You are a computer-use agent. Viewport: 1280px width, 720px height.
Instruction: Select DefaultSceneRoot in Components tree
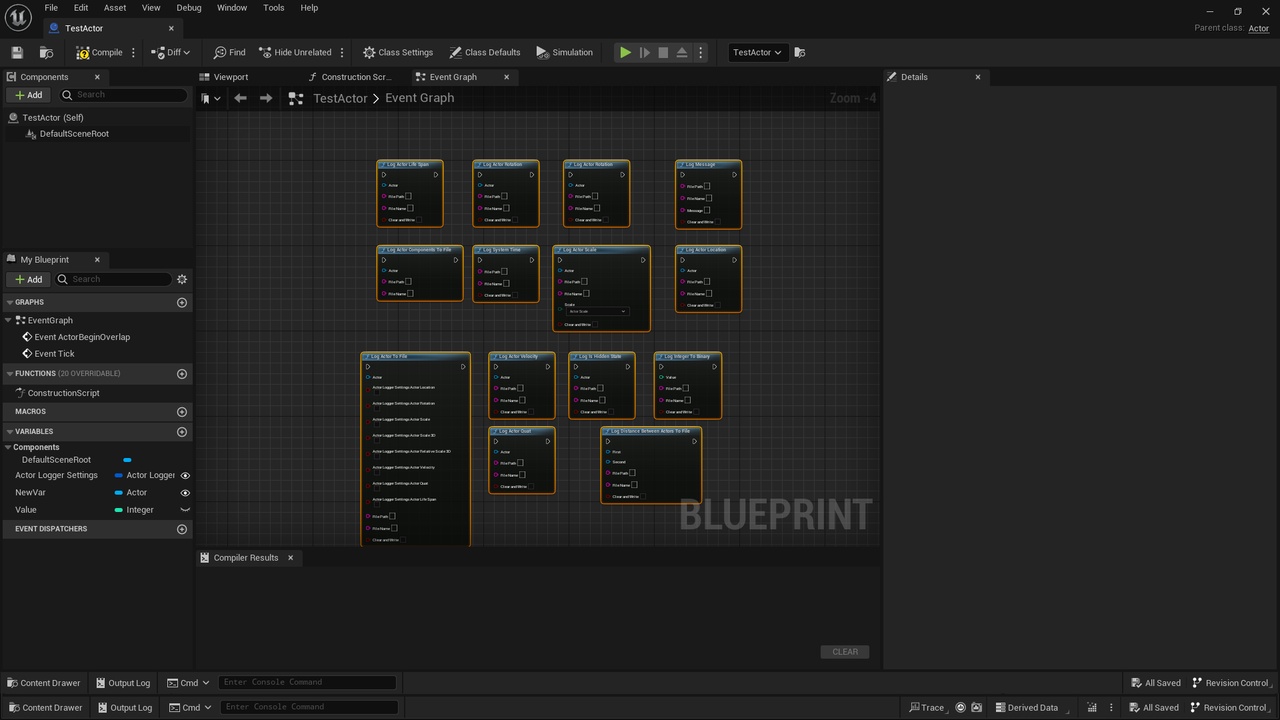coord(74,134)
